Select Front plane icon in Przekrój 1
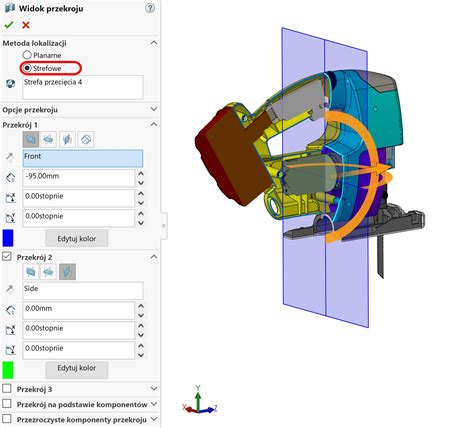The width and height of the screenshot is (474, 428). click(31, 139)
